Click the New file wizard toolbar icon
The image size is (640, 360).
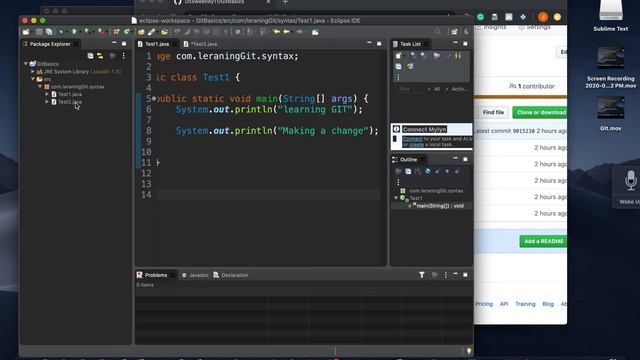click(x=26, y=32)
